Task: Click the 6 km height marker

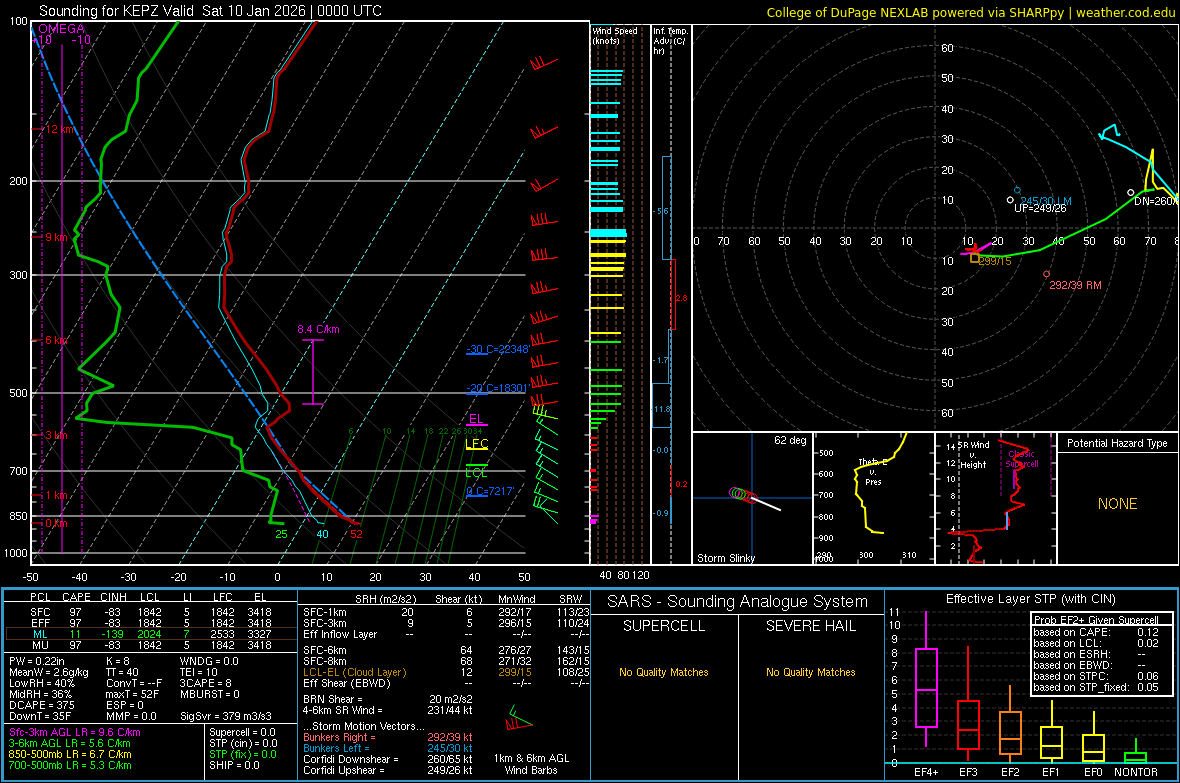Action: [56, 340]
